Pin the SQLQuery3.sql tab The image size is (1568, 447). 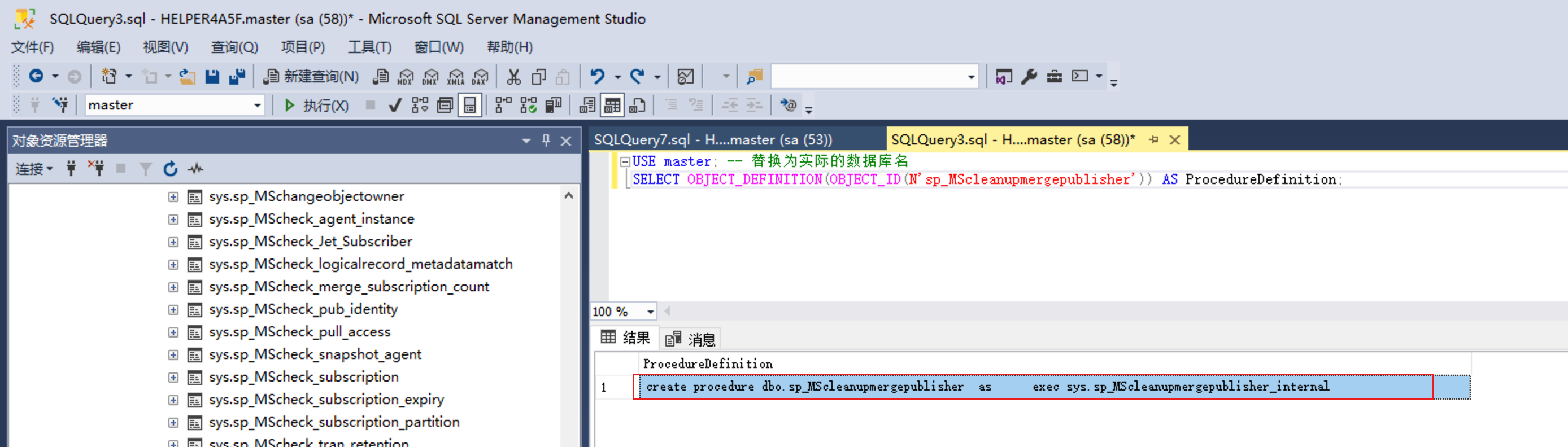(1153, 140)
